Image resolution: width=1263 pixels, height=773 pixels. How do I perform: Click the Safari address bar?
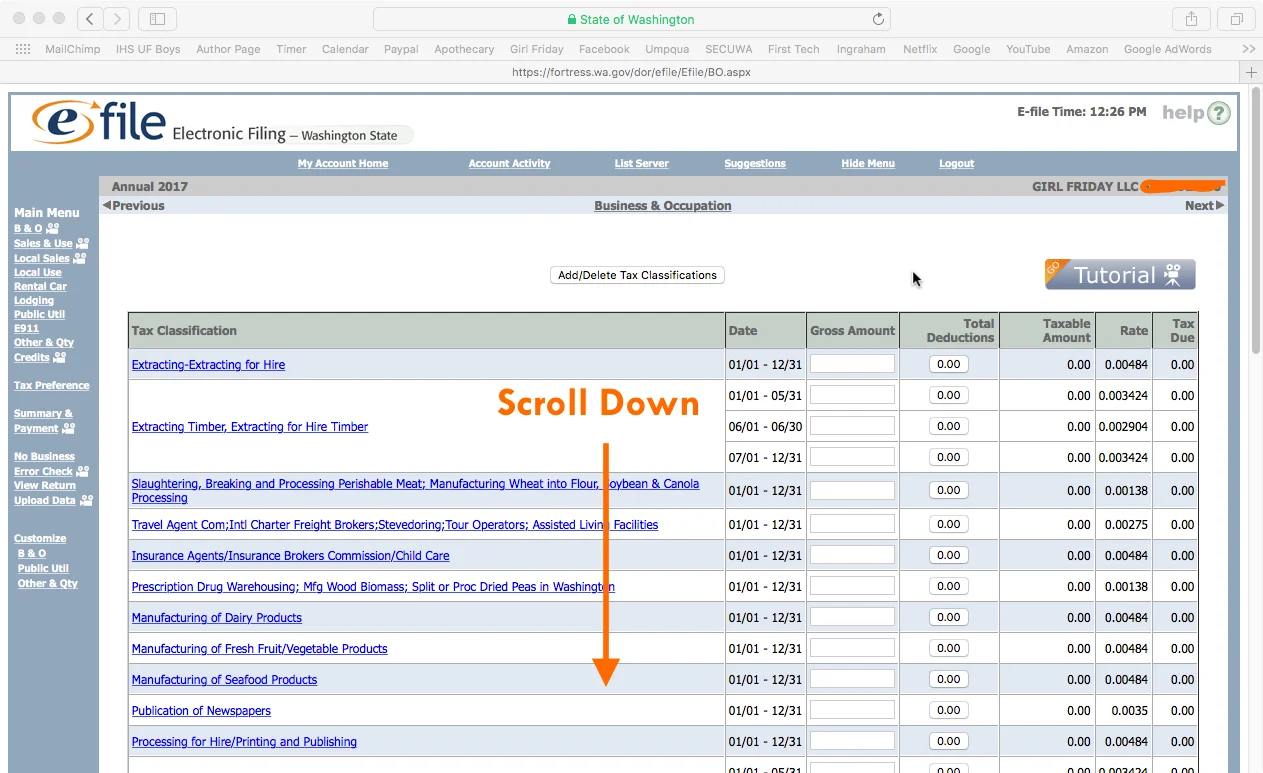coord(631,19)
